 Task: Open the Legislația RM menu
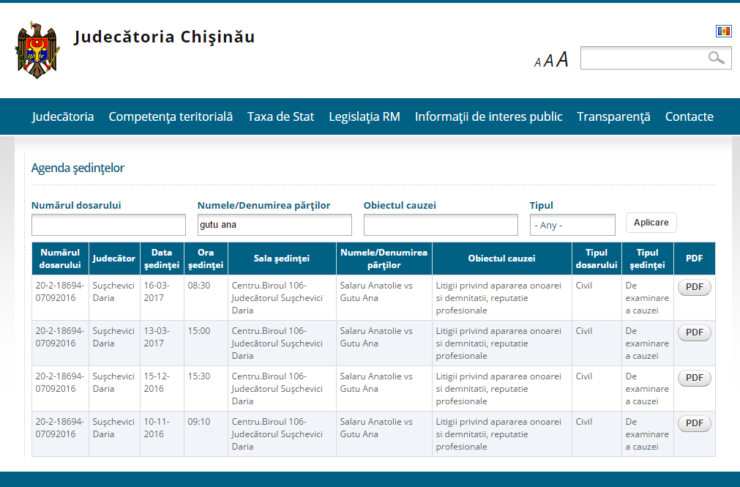point(364,117)
